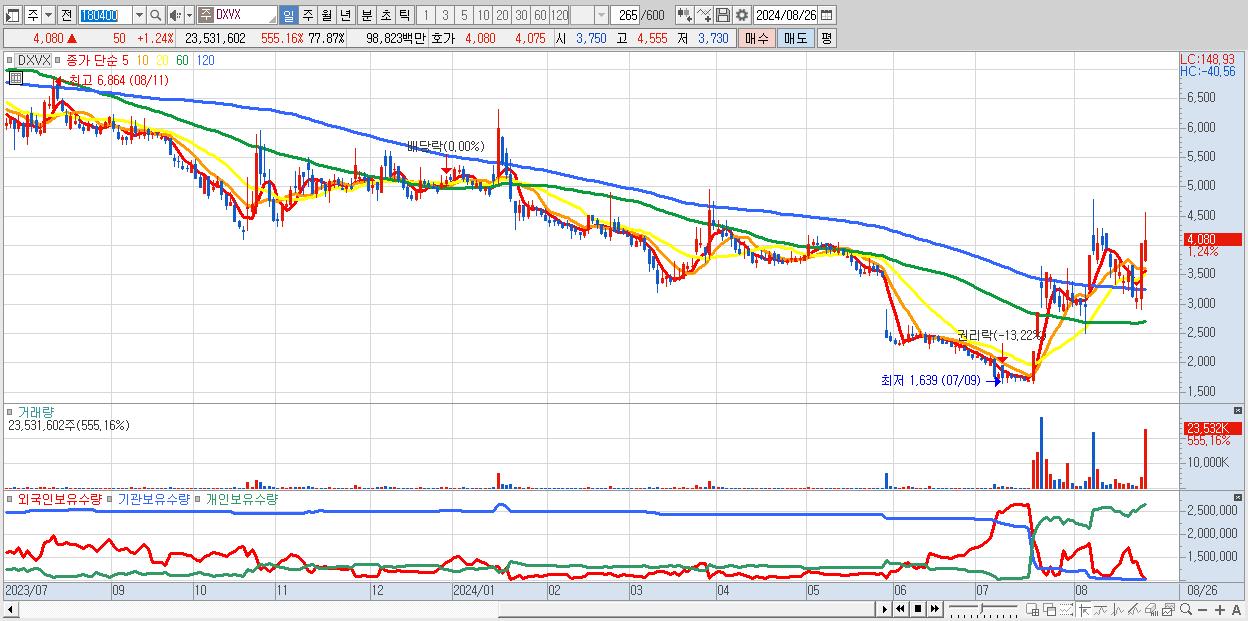
Task: Click the 전 button in top toolbar
Action: point(67,15)
